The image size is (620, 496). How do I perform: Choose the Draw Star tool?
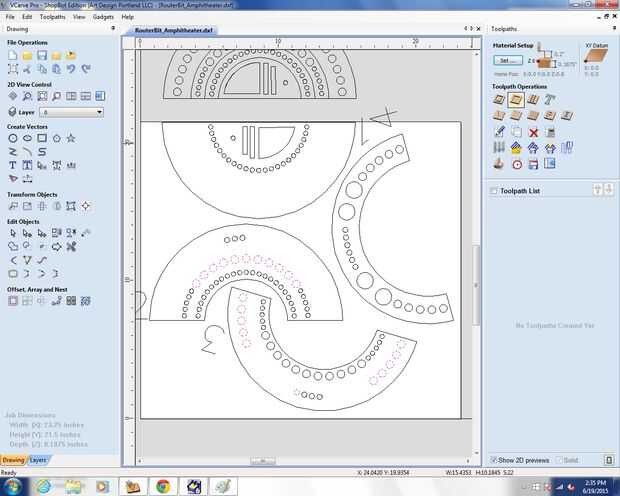[71, 138]
